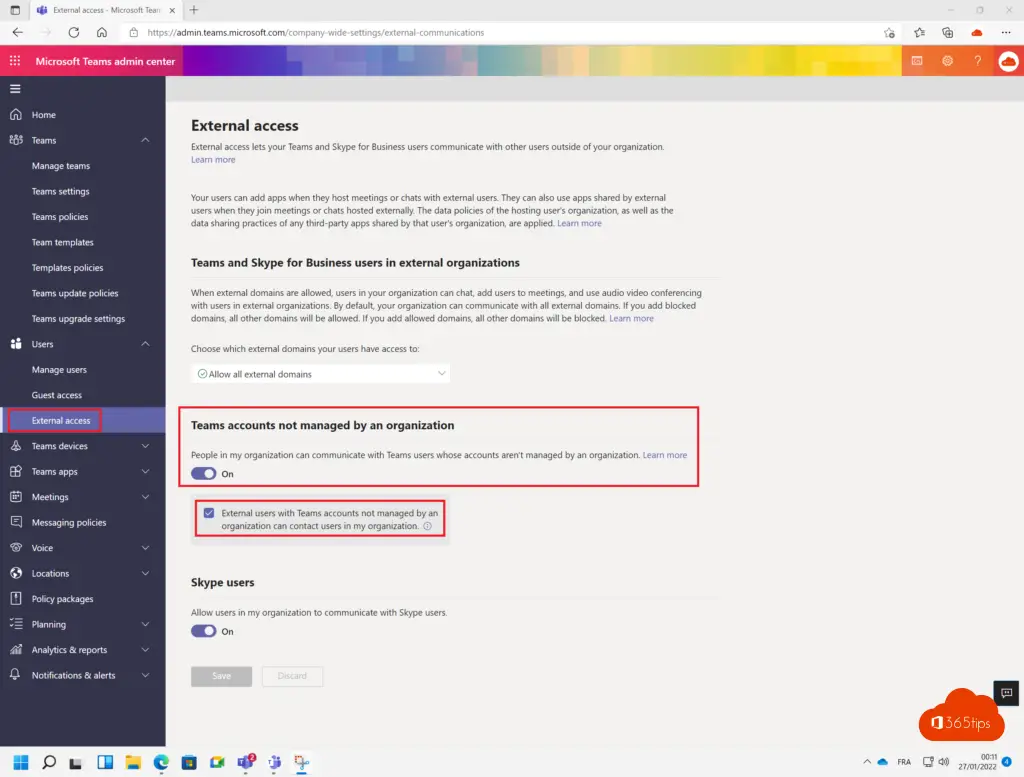Expand the Planning section
Screen dimensions: 1024x777
145,624
